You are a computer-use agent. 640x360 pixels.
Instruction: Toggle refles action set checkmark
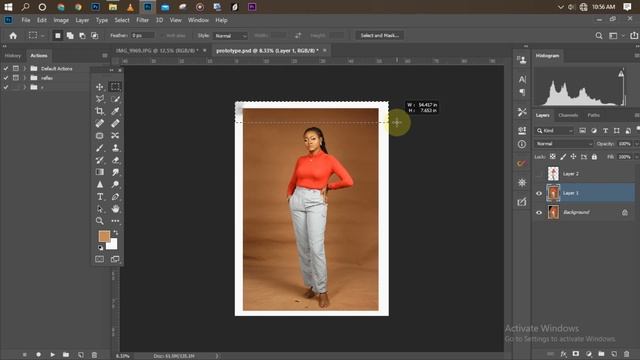click(6, 78)
